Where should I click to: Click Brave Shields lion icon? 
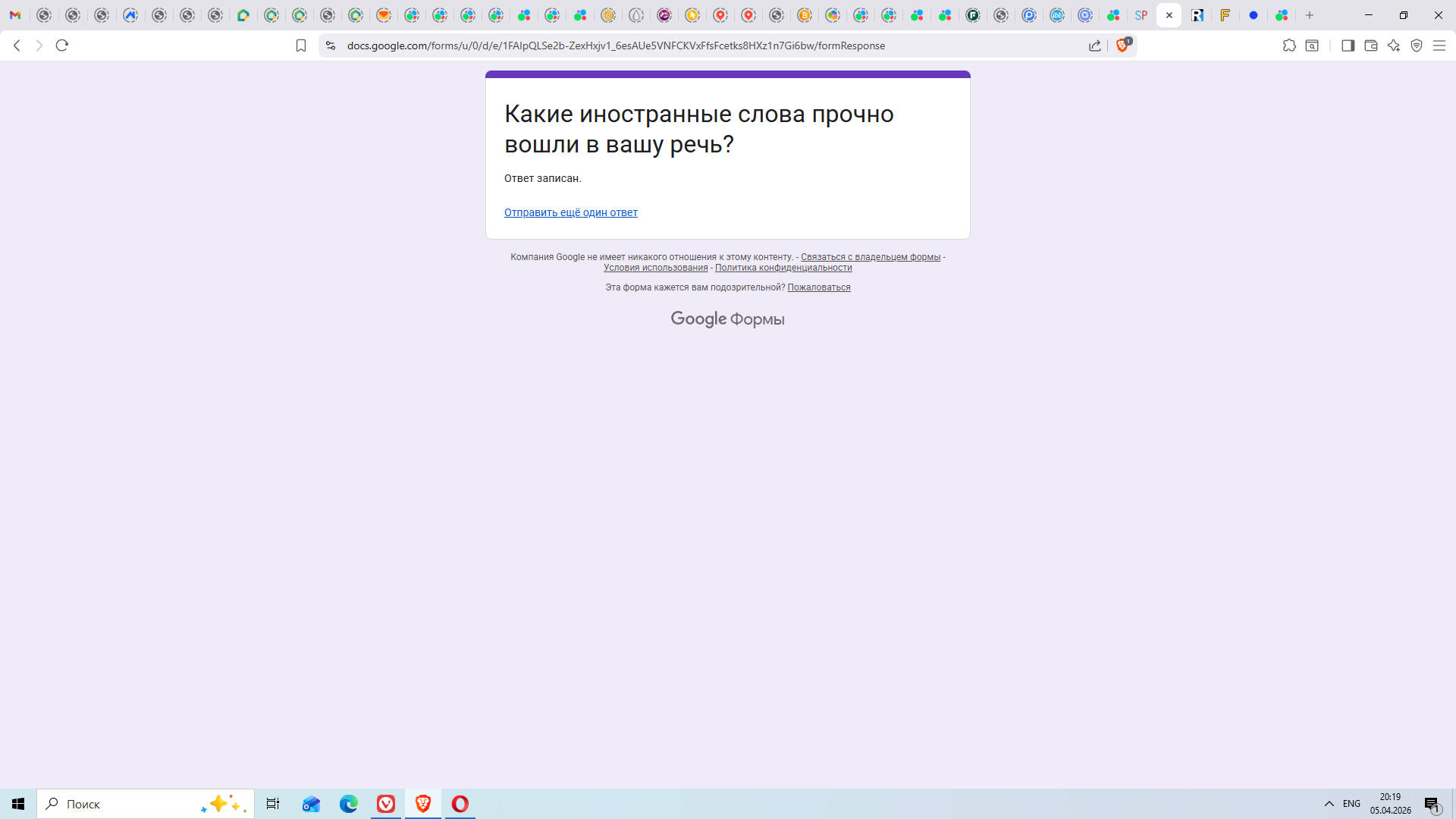point(1122,45)
